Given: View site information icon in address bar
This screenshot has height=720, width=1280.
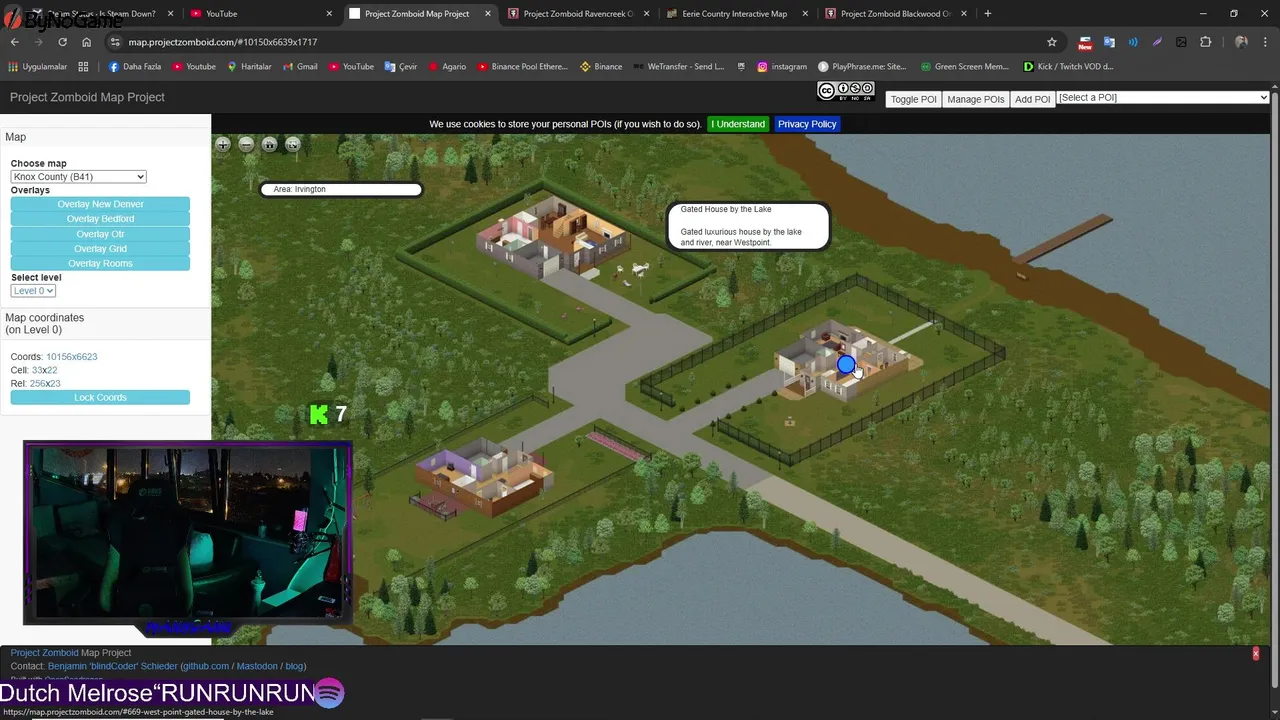Looking at the screenshot, I should (x=115, y=42).
